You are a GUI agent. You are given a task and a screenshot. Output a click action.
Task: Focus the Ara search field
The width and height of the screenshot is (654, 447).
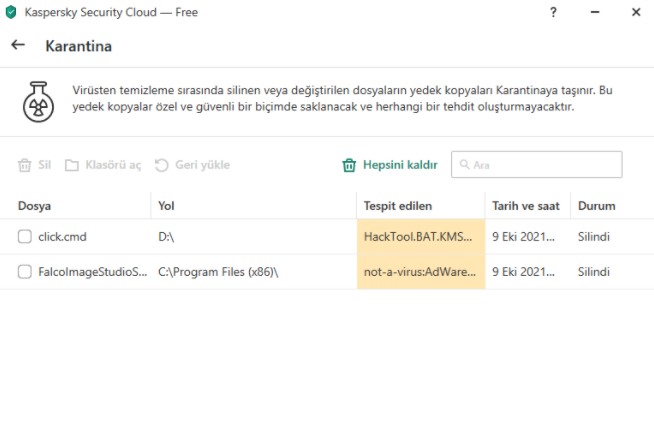click(x=536, y=164)
